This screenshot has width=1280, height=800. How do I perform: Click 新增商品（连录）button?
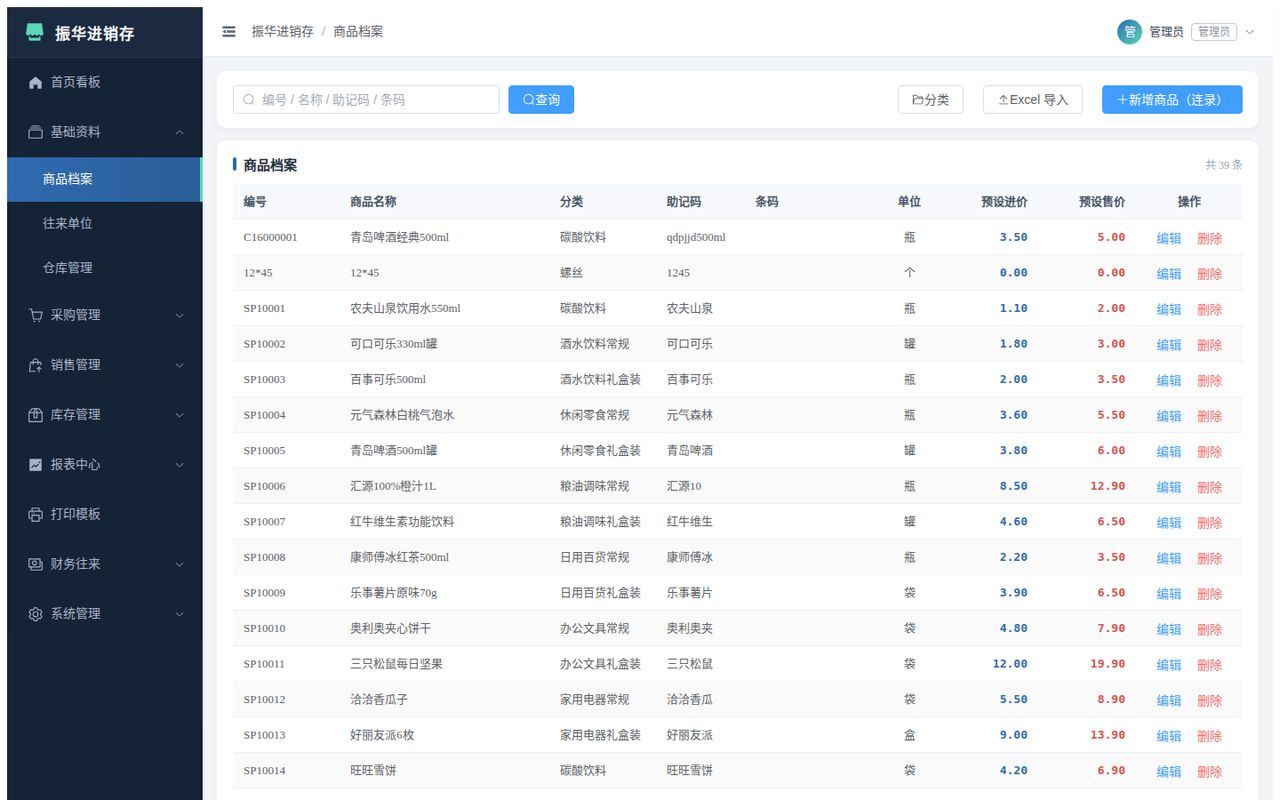1172,99
